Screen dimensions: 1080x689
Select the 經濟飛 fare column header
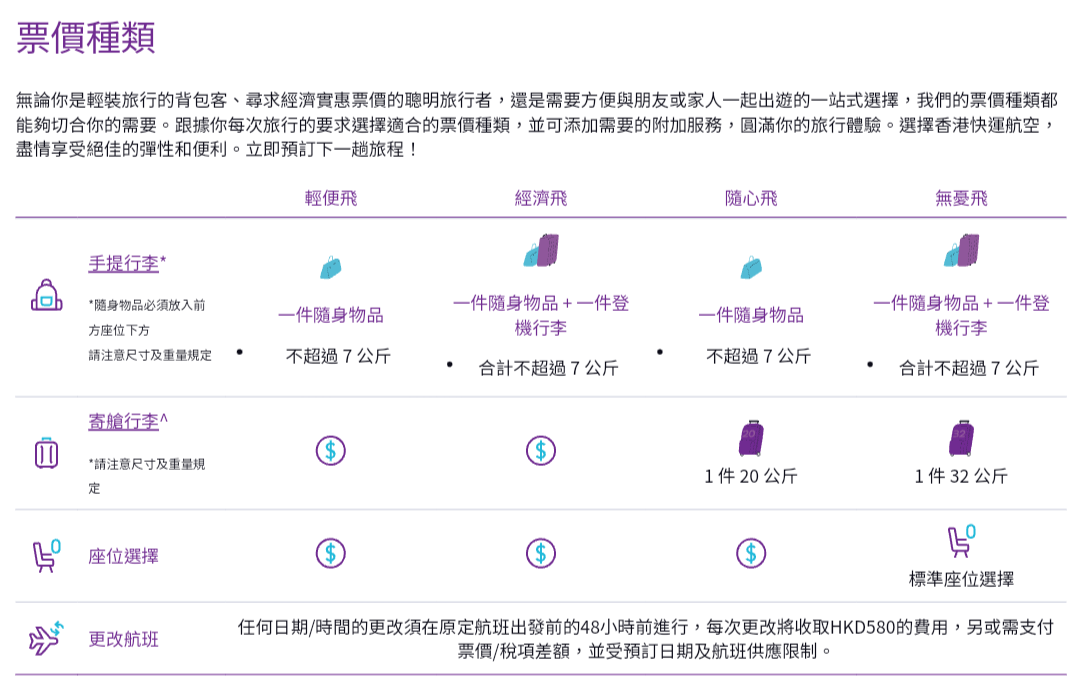click(541, 198)
